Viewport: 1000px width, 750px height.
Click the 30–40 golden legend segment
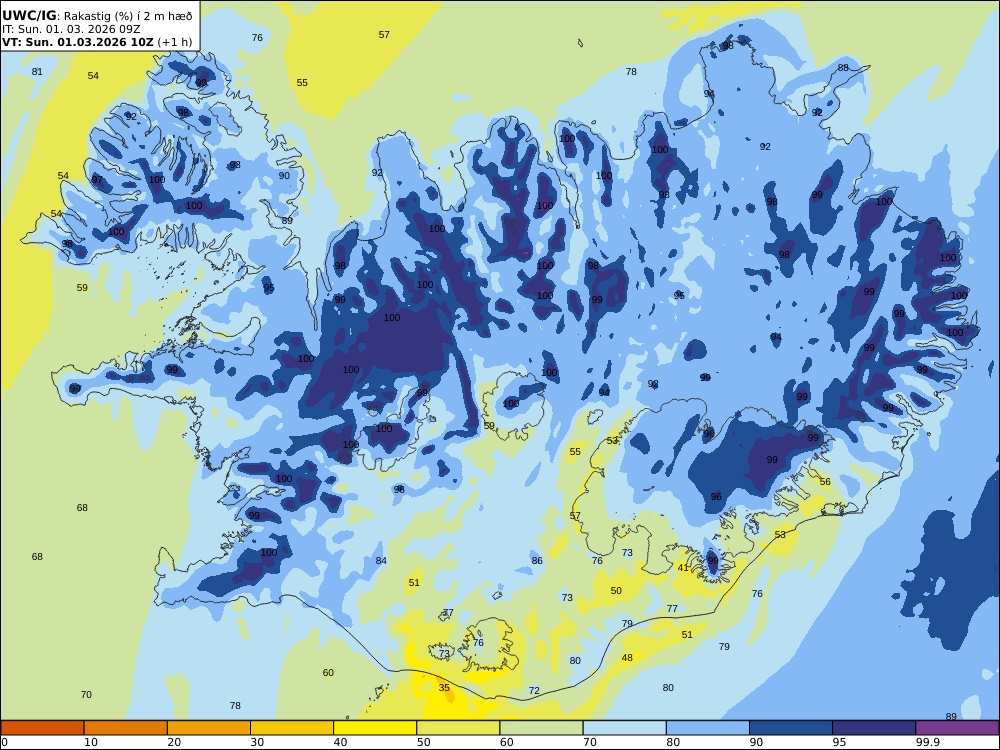click(292, 728)
